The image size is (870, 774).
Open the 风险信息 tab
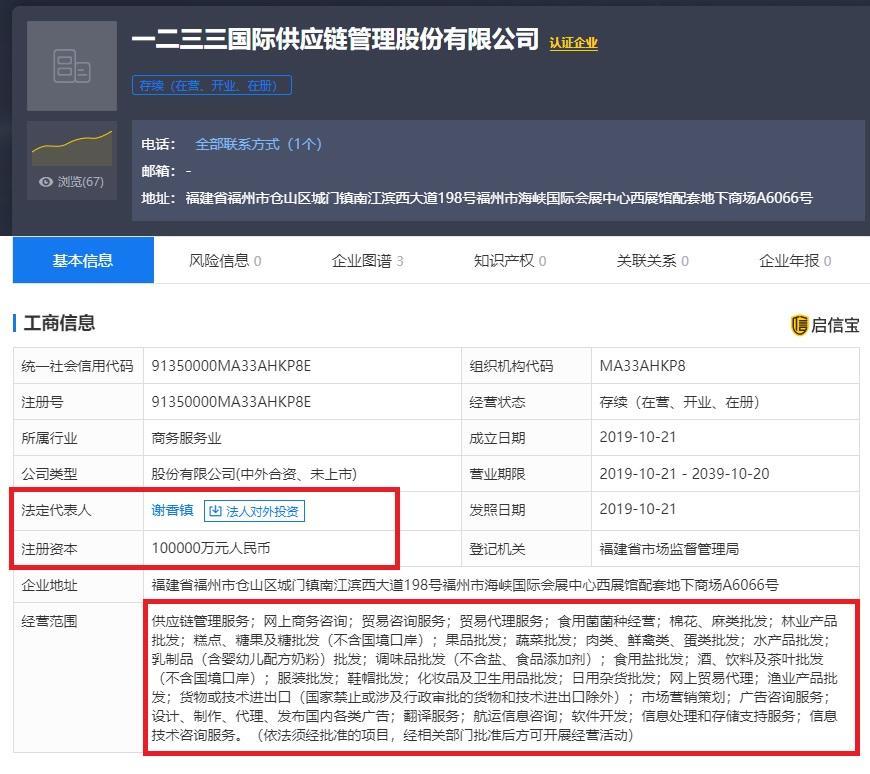[225, 260]
